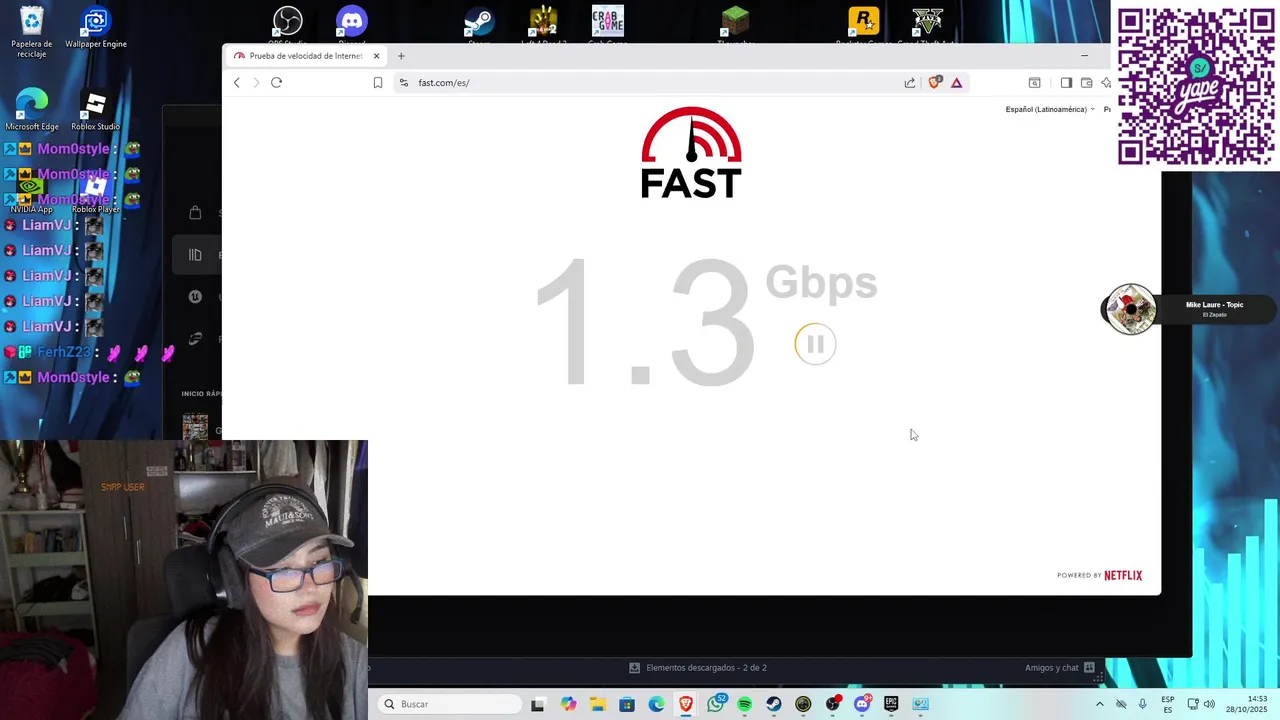
Task: Open Amigos y chat in Steam
Action: pos(1060,667)
